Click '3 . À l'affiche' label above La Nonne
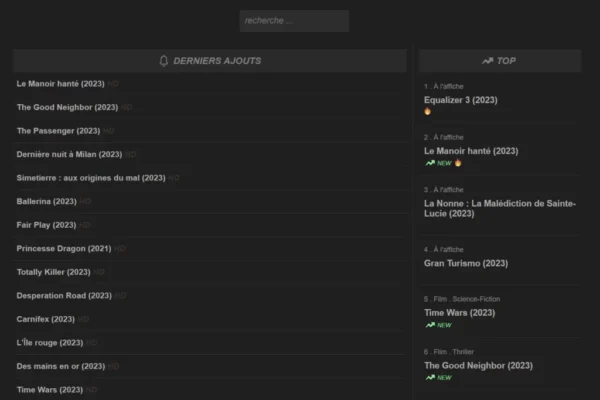600x400 pixels. pos(444,190)
